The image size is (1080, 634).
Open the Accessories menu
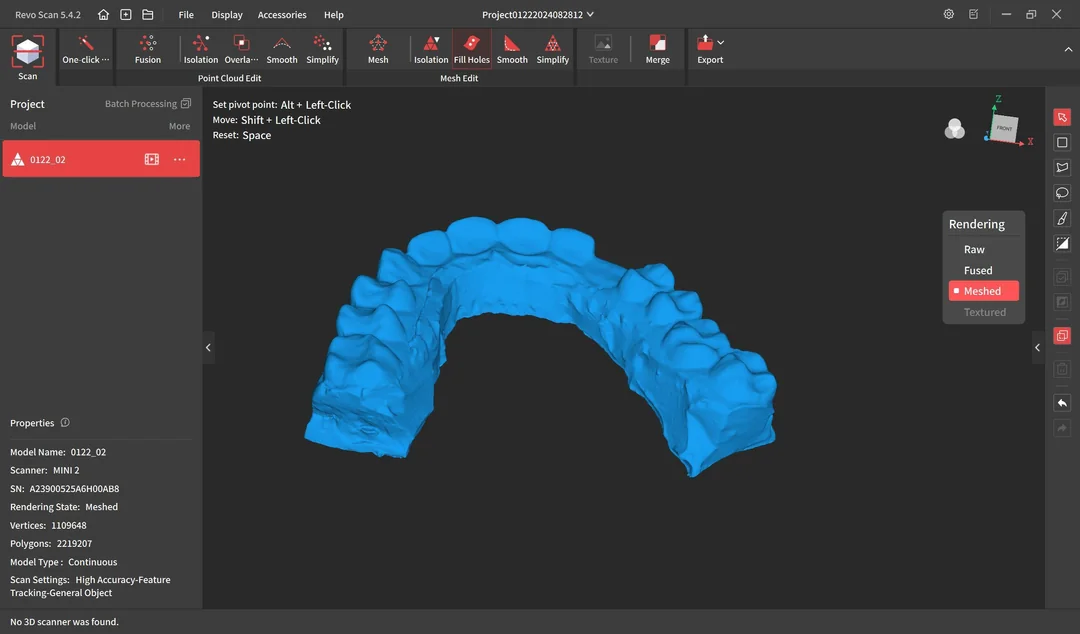(x=282, y=14)
